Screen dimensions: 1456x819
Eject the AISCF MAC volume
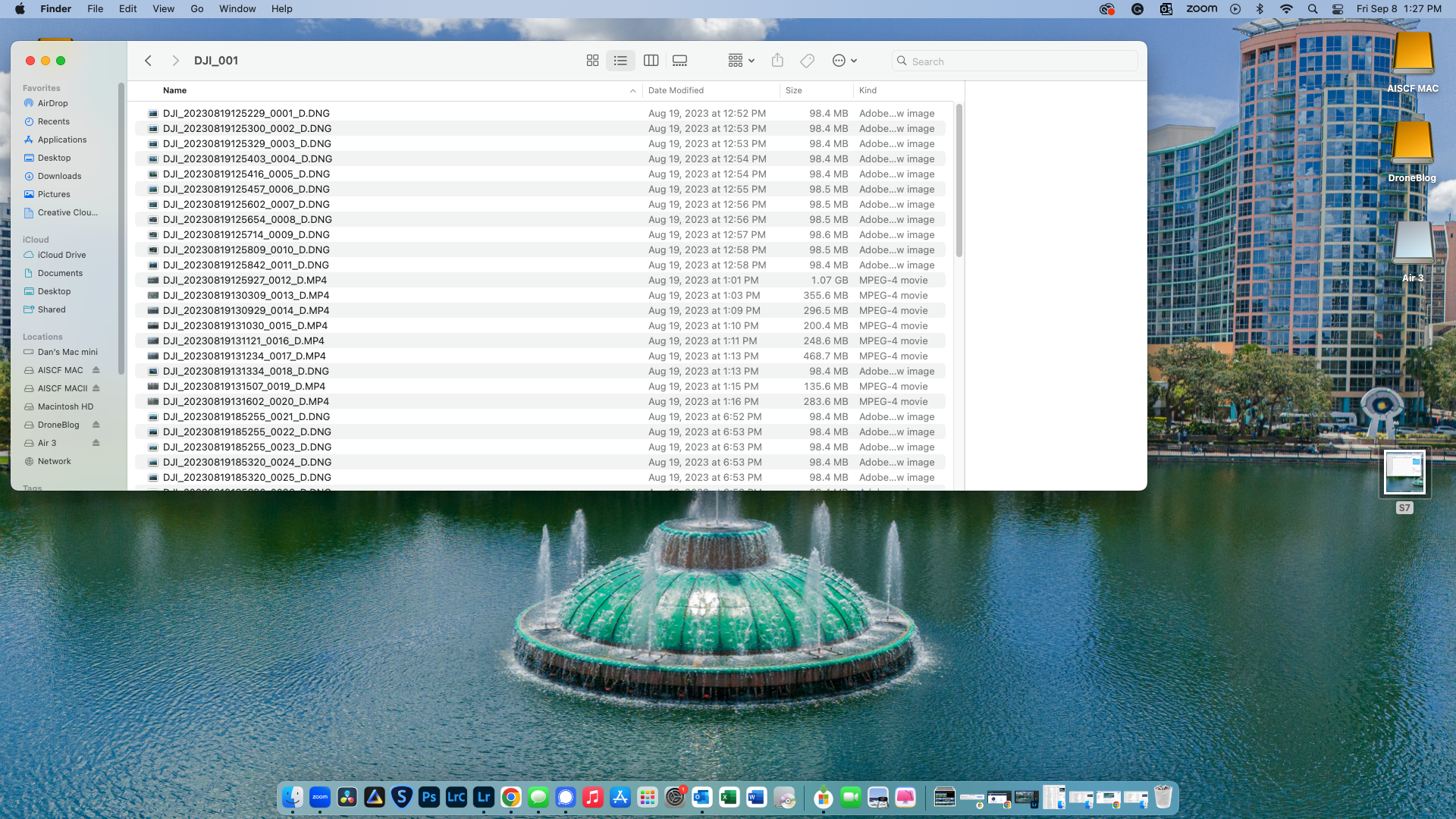pos(96,370)
